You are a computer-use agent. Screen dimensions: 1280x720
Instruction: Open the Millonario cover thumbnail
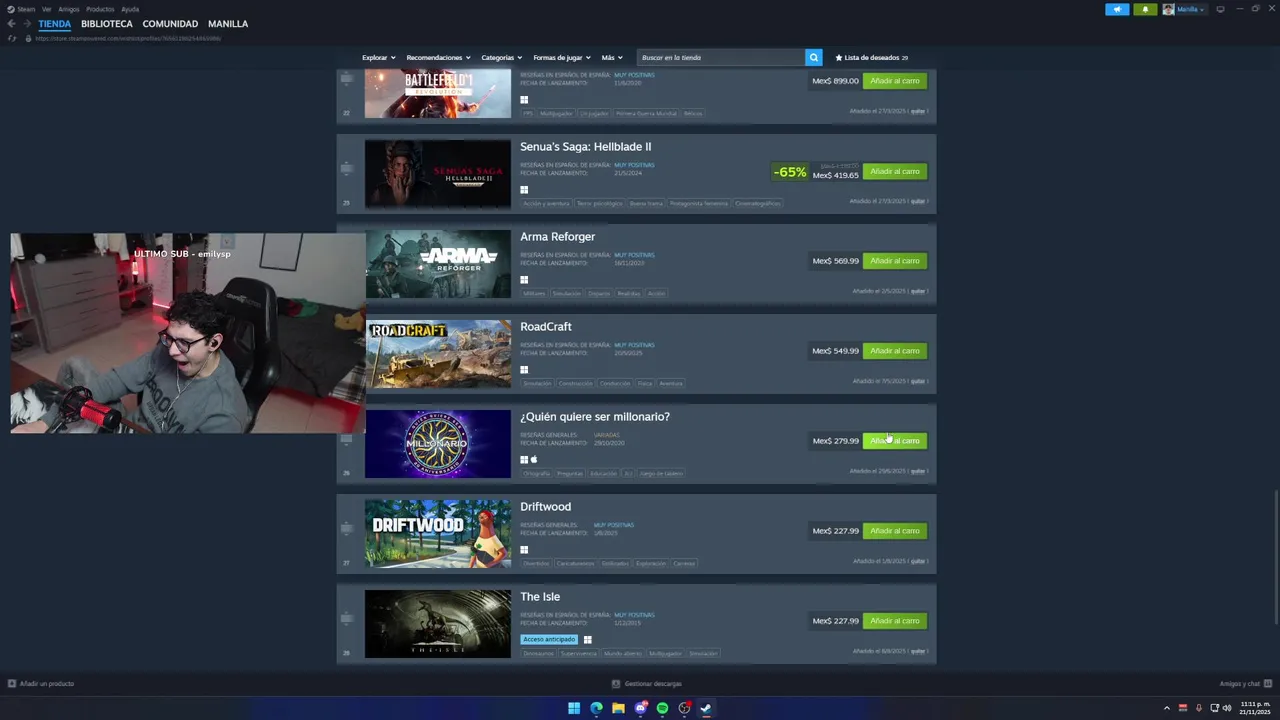point(438,444)
